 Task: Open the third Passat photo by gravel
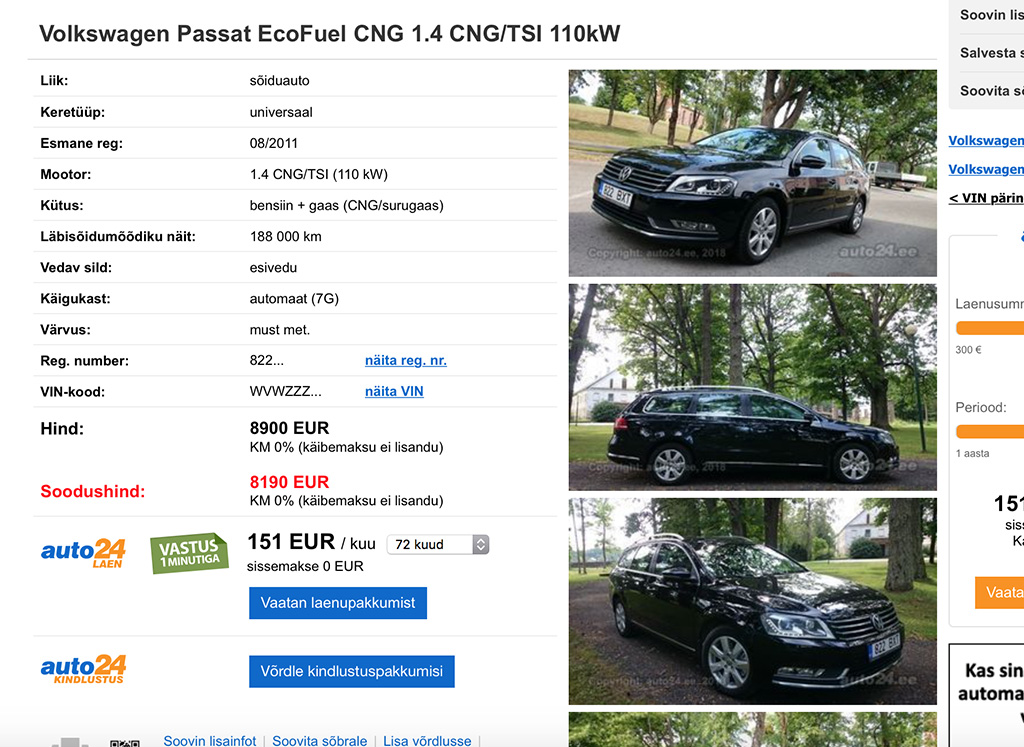pyautogui.click(x=752, y=601)
